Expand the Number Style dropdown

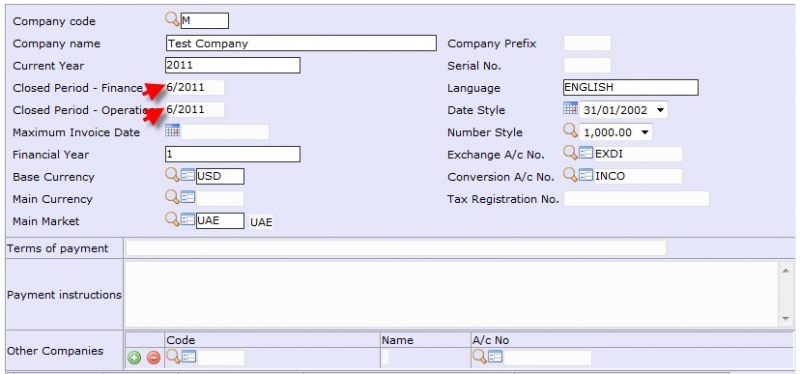(645, 133)
